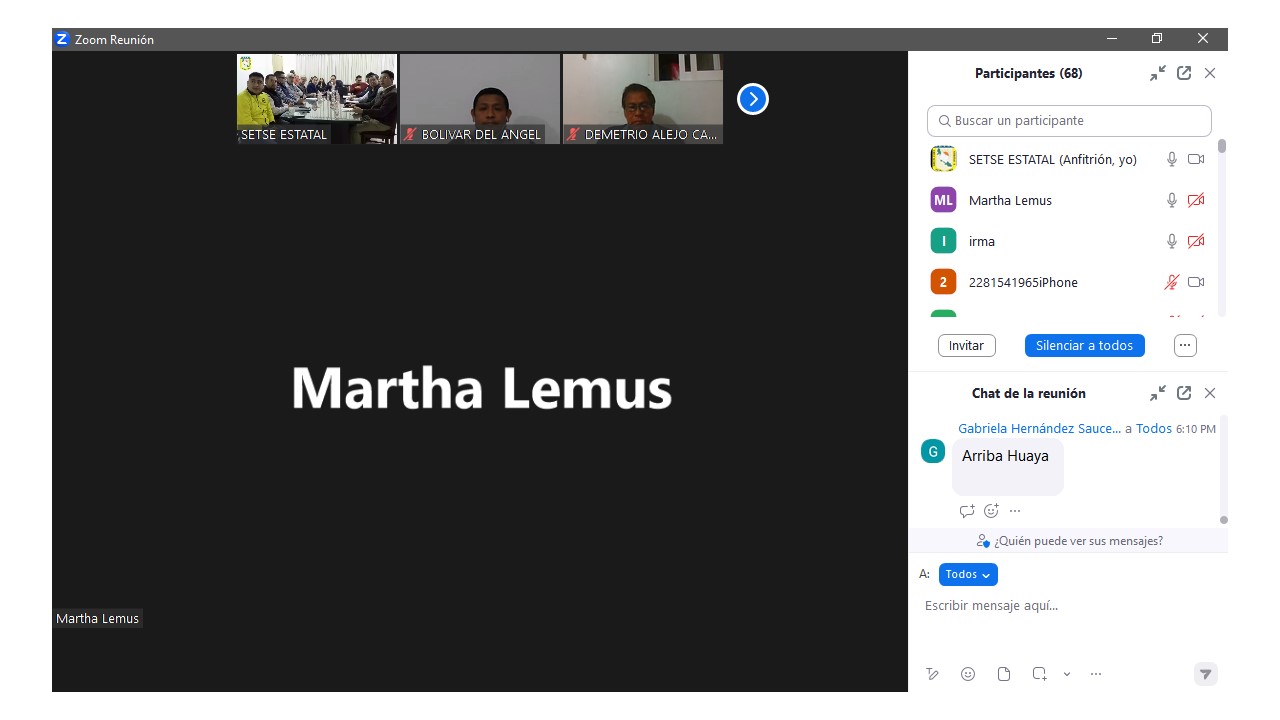Collapse the Chat de la reunión panel
Viewport: 1280px width, 720px height.
point(1158,393)
